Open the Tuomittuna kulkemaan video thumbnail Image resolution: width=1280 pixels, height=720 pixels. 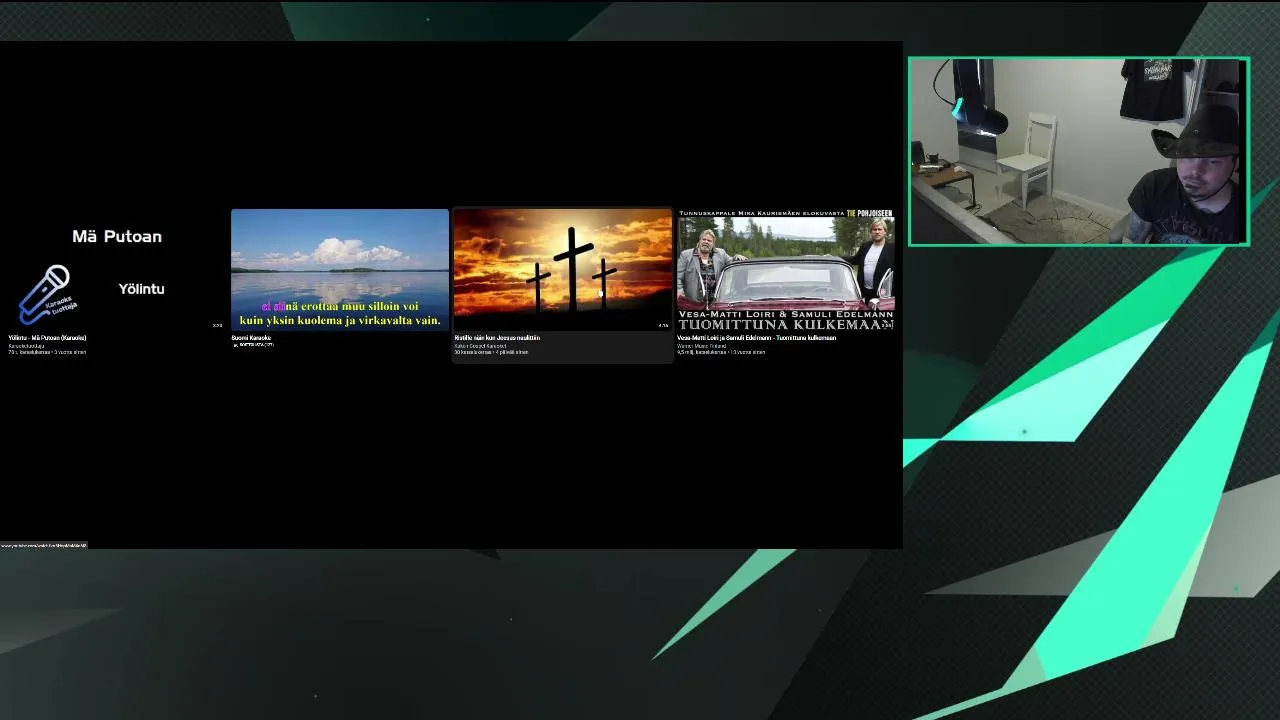786,270
